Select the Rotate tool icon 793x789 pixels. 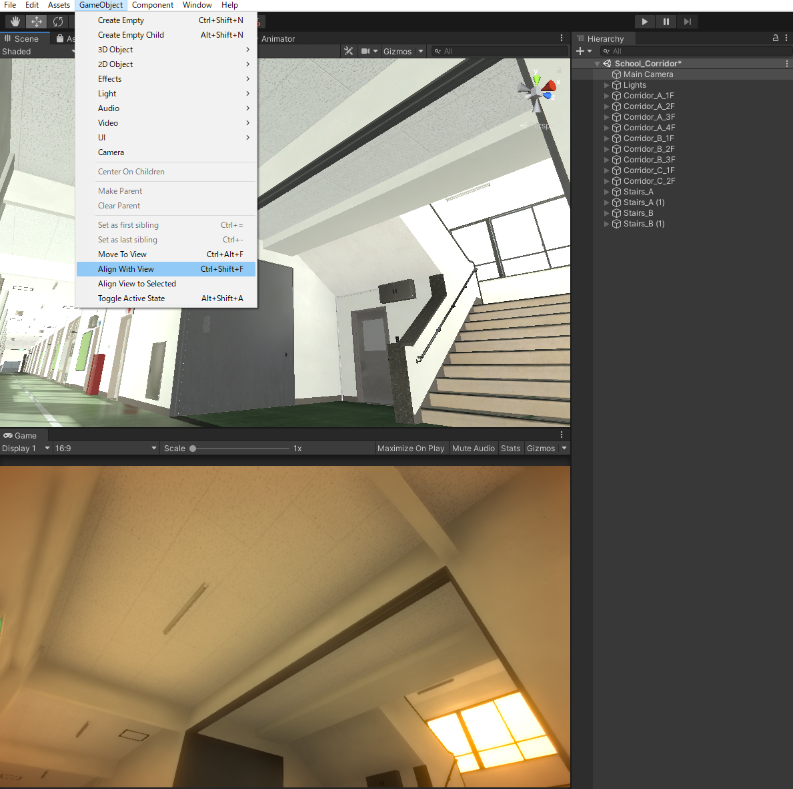coord(58,21)
